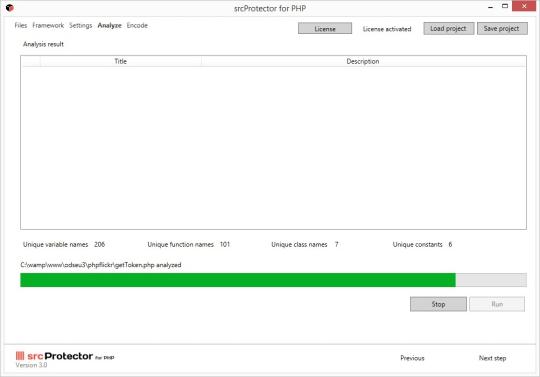Click the green analysis progress bar
The width and height of the screenshot is (540, 377).
[273, 280]
